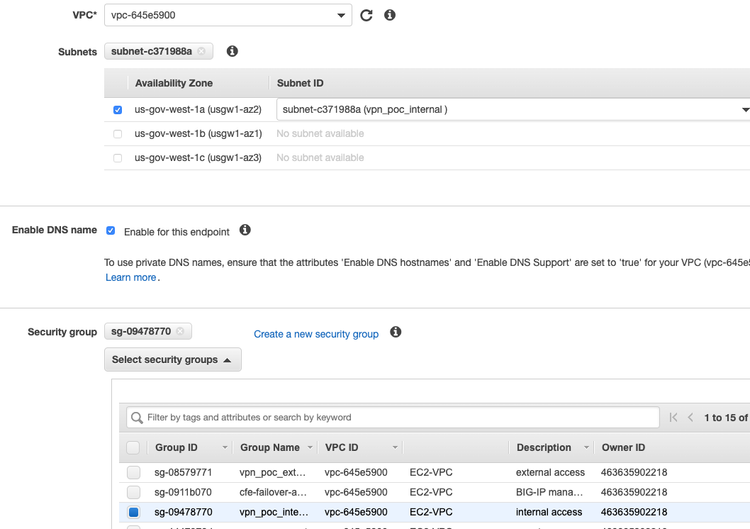This screenshot has width=750, height=529.
Task: Jump to first page of security groups
Action: [x=674, y=418]
